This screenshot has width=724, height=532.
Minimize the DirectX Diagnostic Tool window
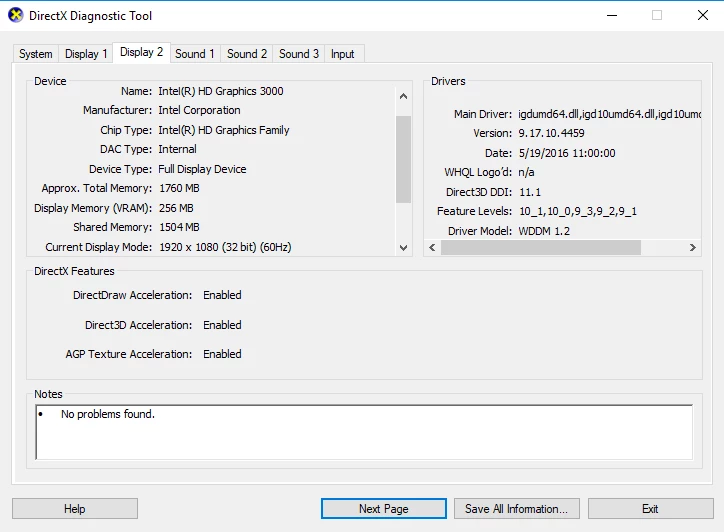pos(612,15)
